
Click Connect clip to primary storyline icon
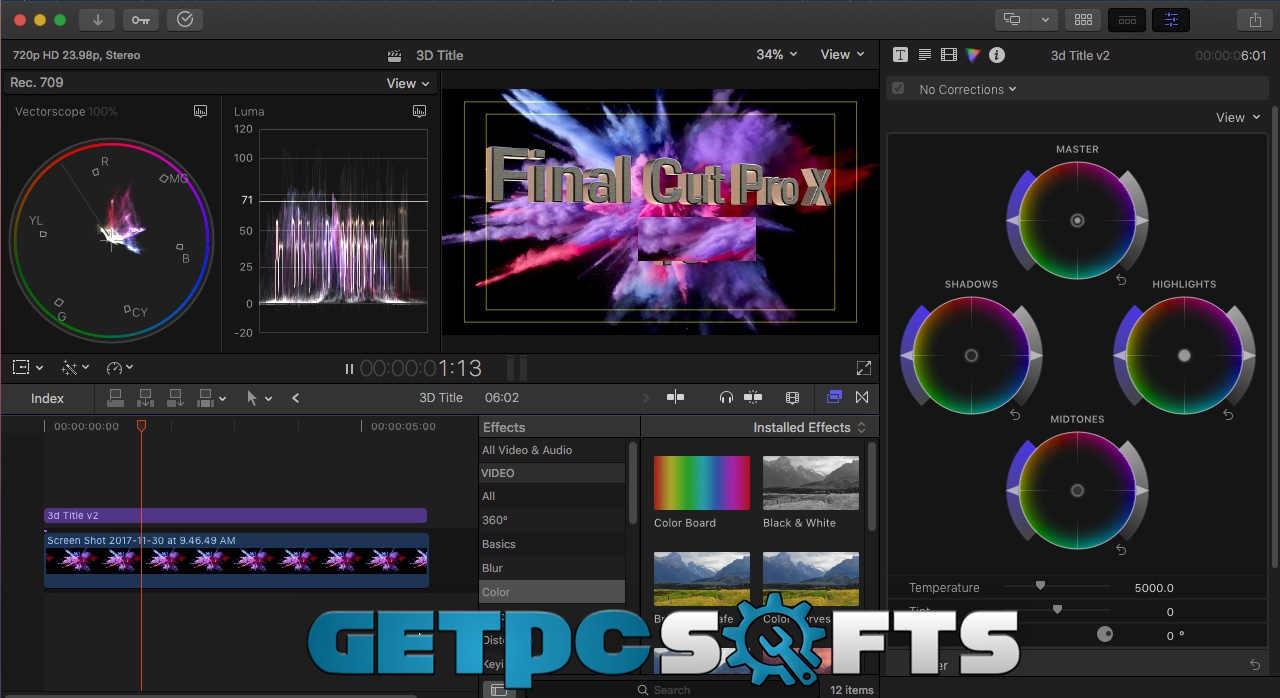116,398
